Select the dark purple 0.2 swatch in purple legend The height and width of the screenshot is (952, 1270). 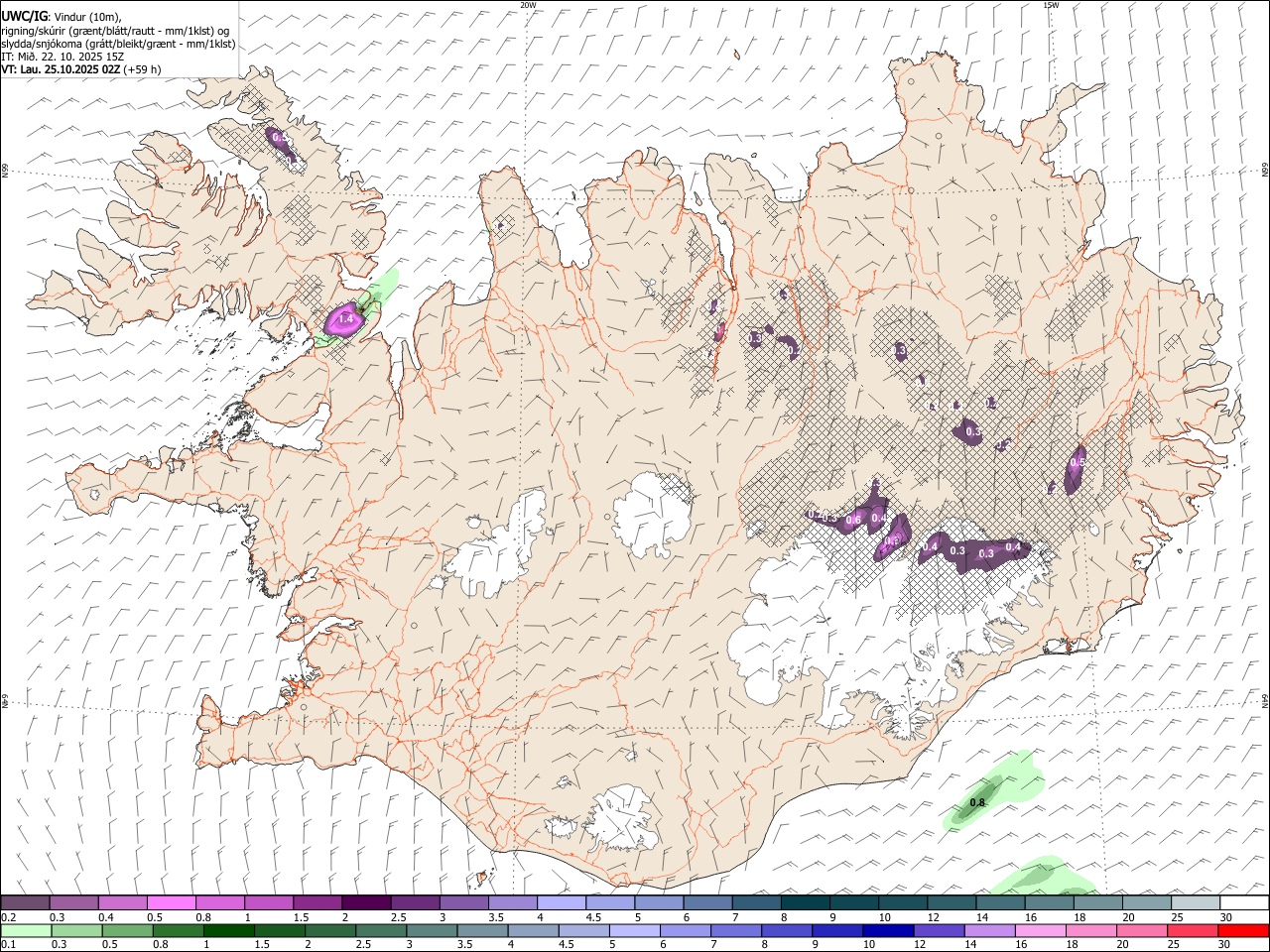25,903
